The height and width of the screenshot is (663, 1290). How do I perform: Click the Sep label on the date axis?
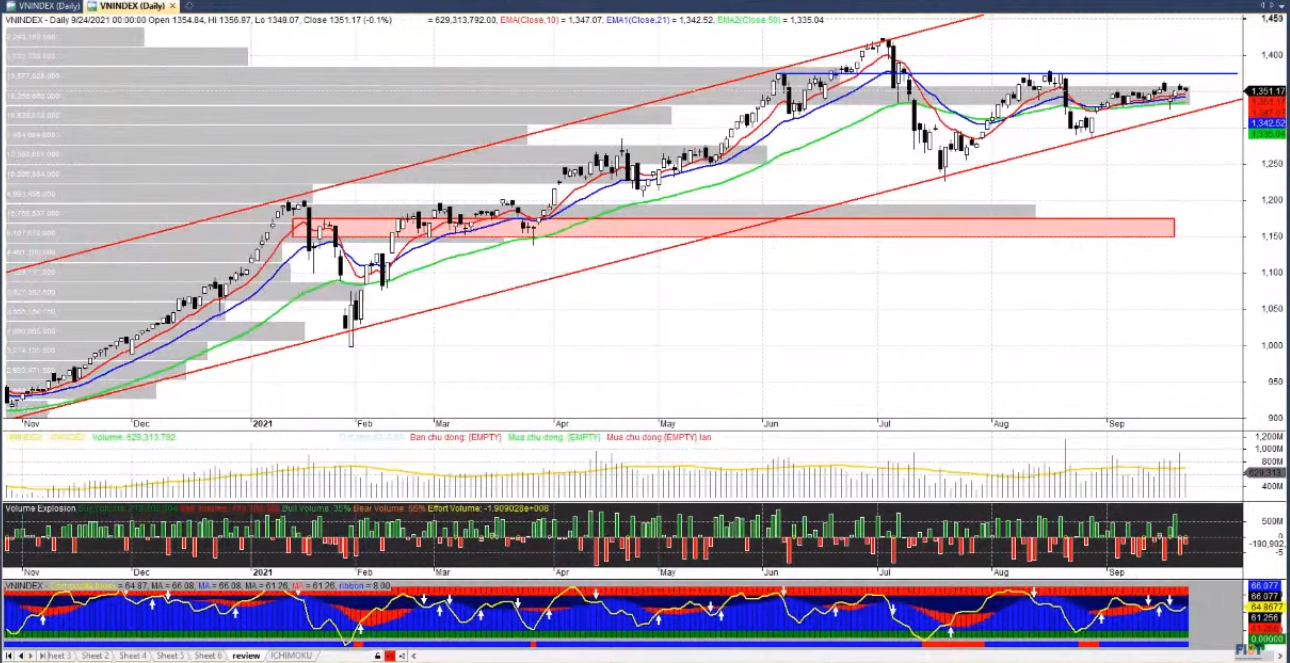1117,424
